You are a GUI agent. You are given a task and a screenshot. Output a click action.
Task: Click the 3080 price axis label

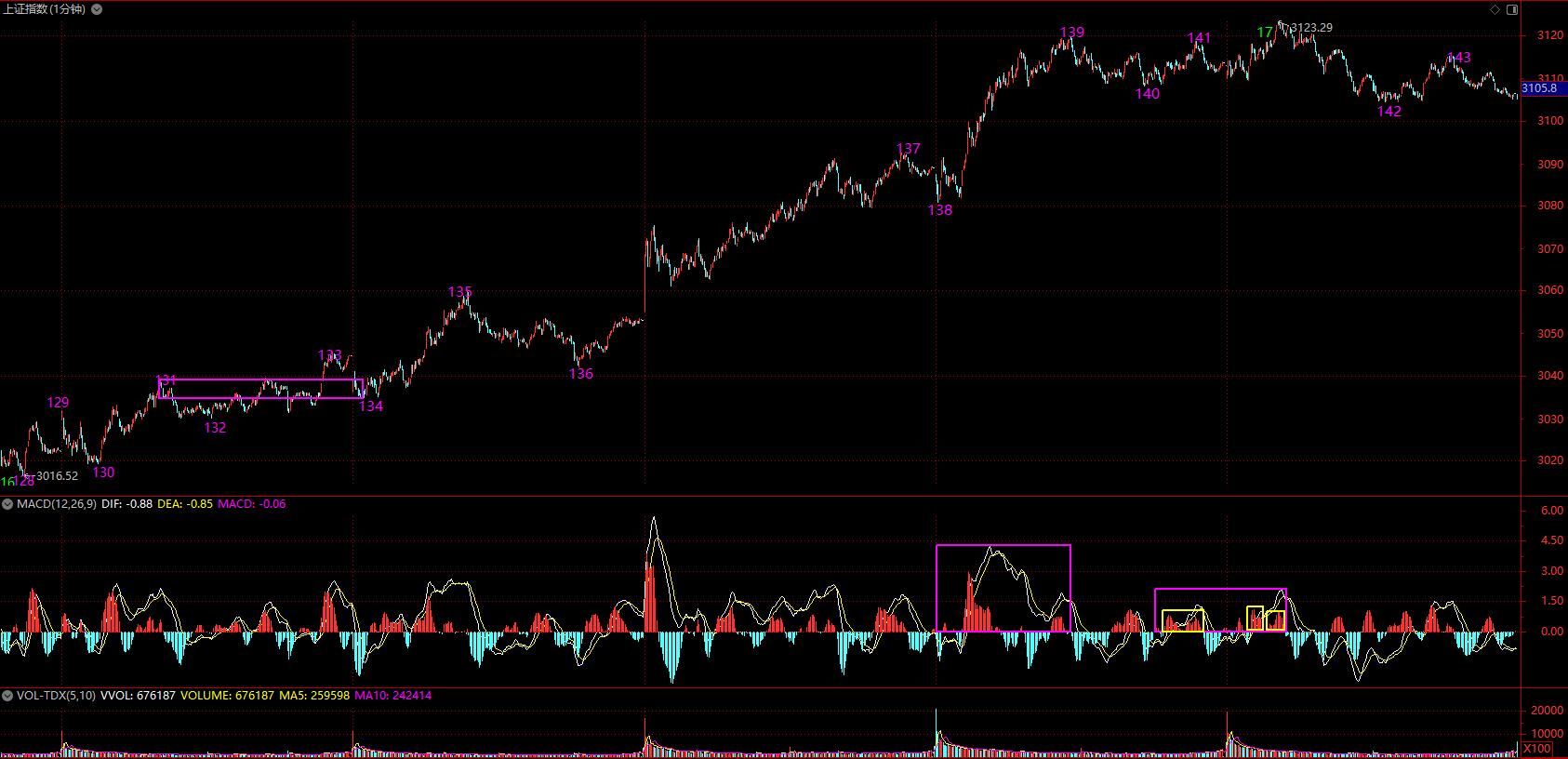[1551, 206]
